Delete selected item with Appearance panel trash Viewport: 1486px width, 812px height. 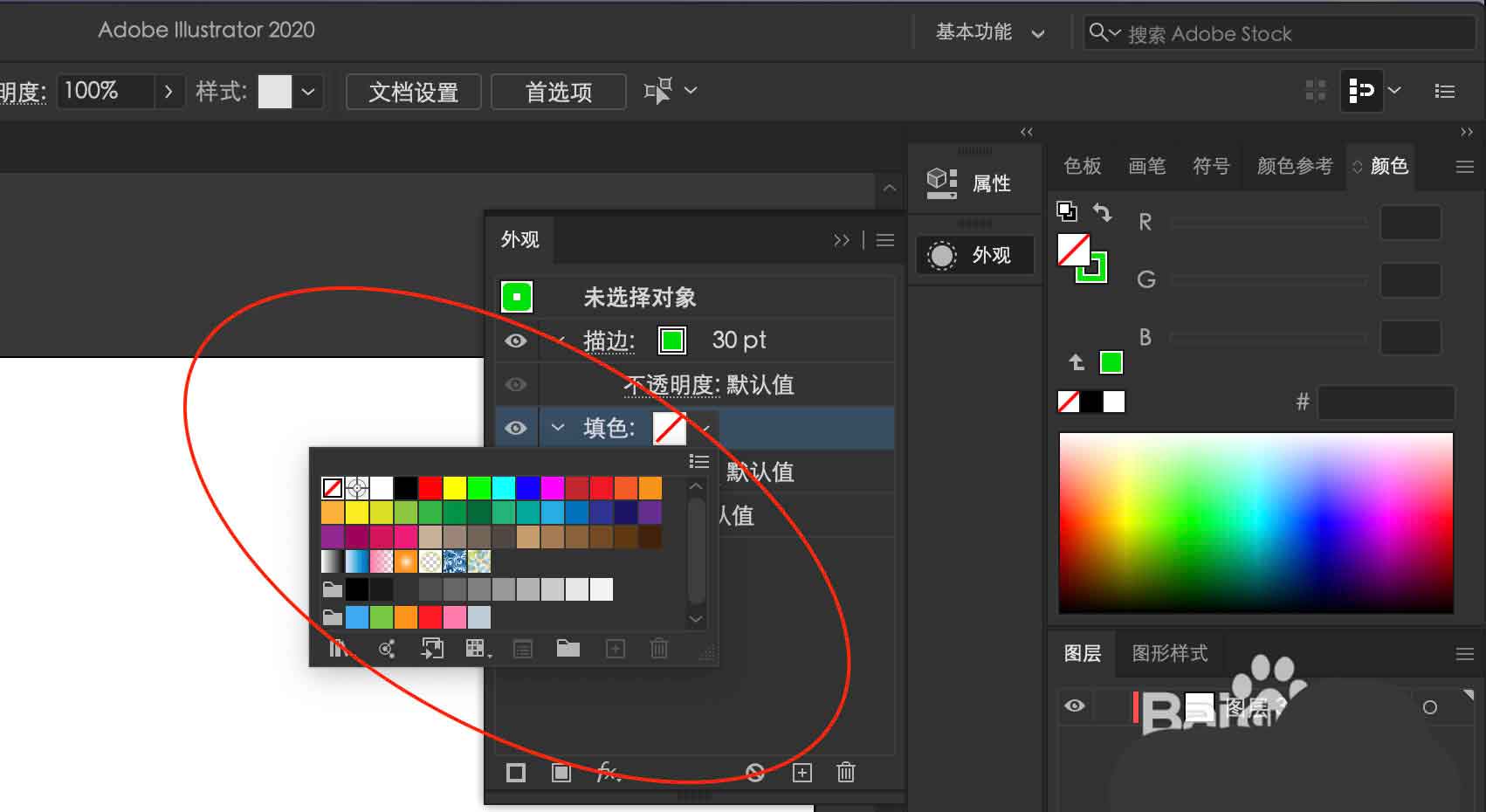tap(846, 772)
